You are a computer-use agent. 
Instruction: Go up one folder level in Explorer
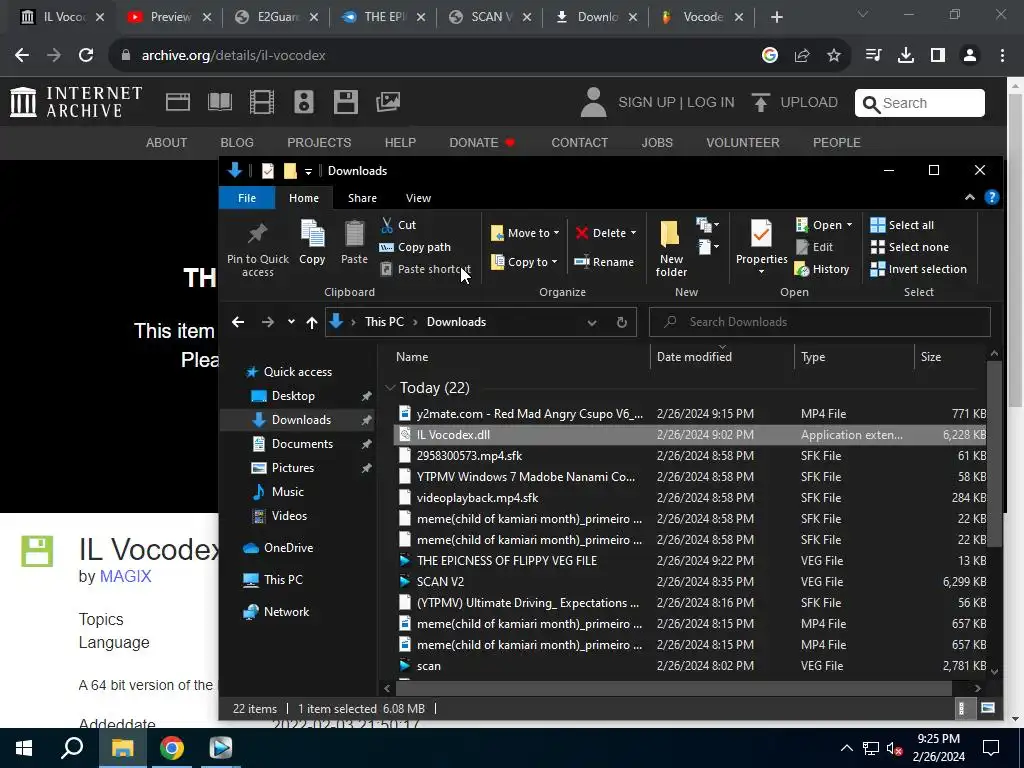(x=312, y=322)
